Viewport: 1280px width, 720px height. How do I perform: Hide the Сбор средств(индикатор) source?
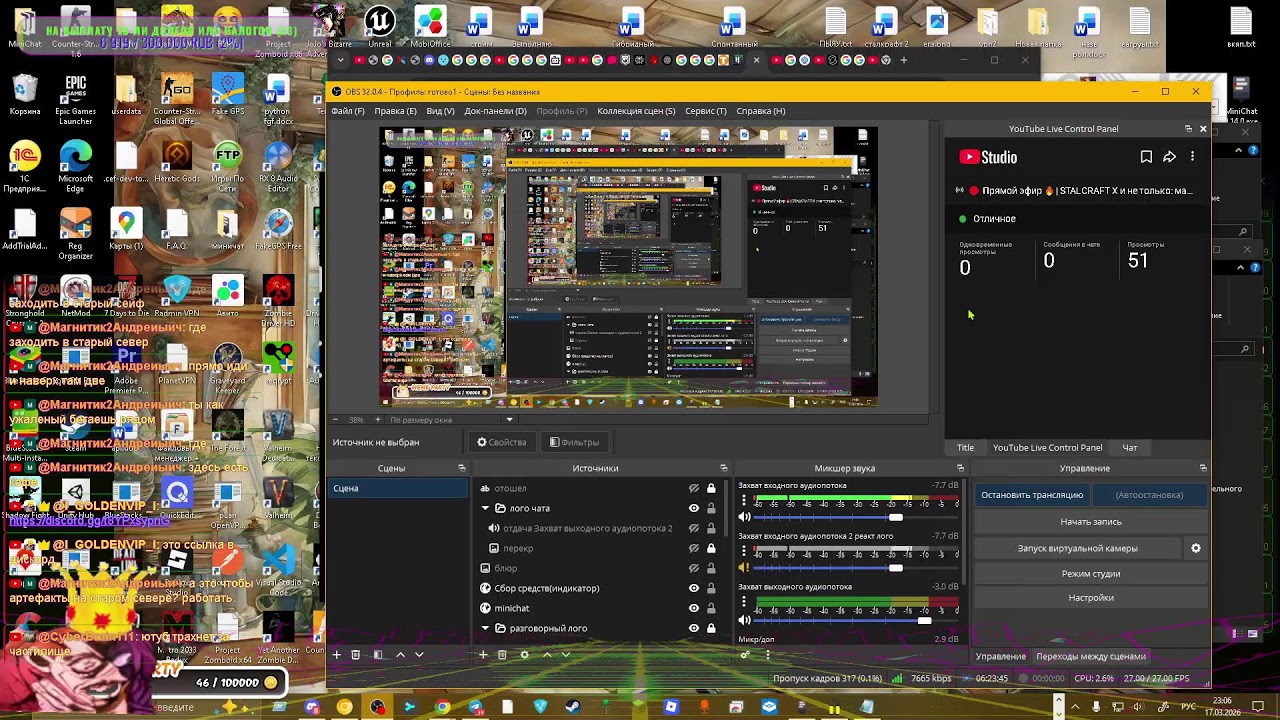coord(694,588)
